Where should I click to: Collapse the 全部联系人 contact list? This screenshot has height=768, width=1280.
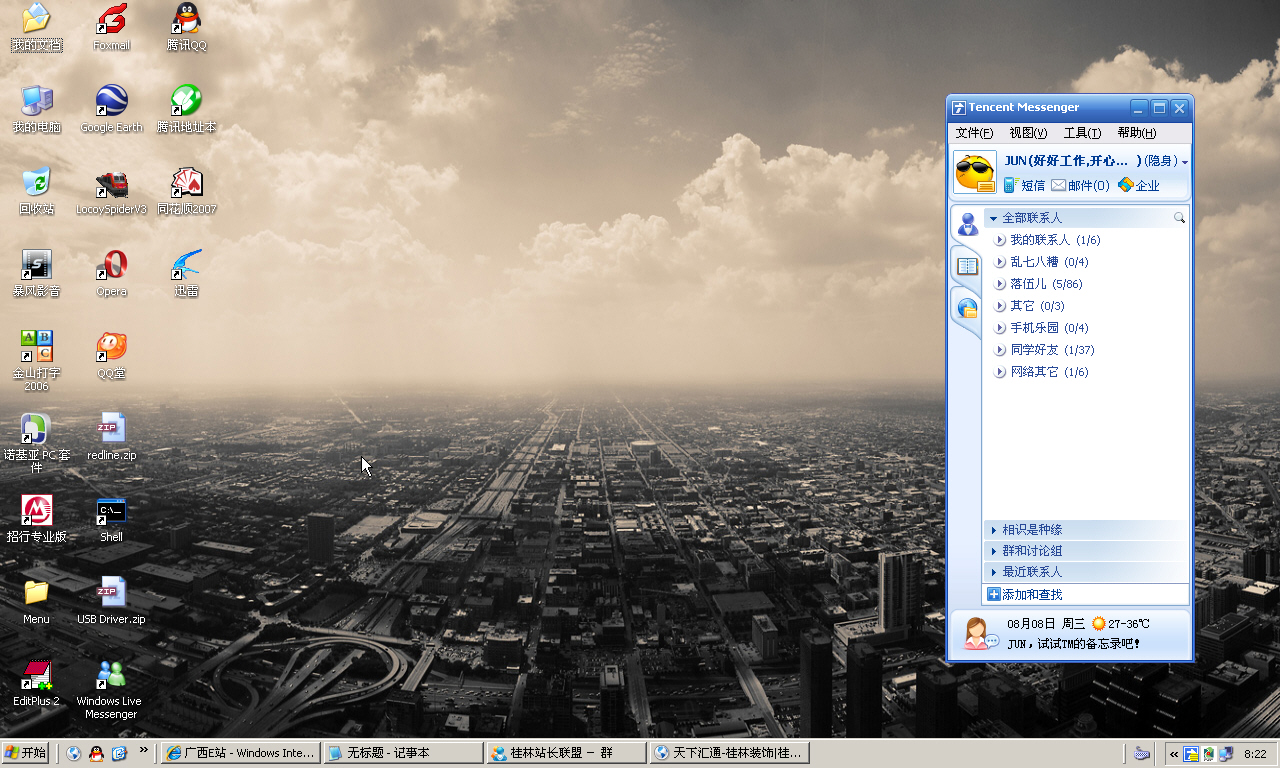click(x=992, y=218)
